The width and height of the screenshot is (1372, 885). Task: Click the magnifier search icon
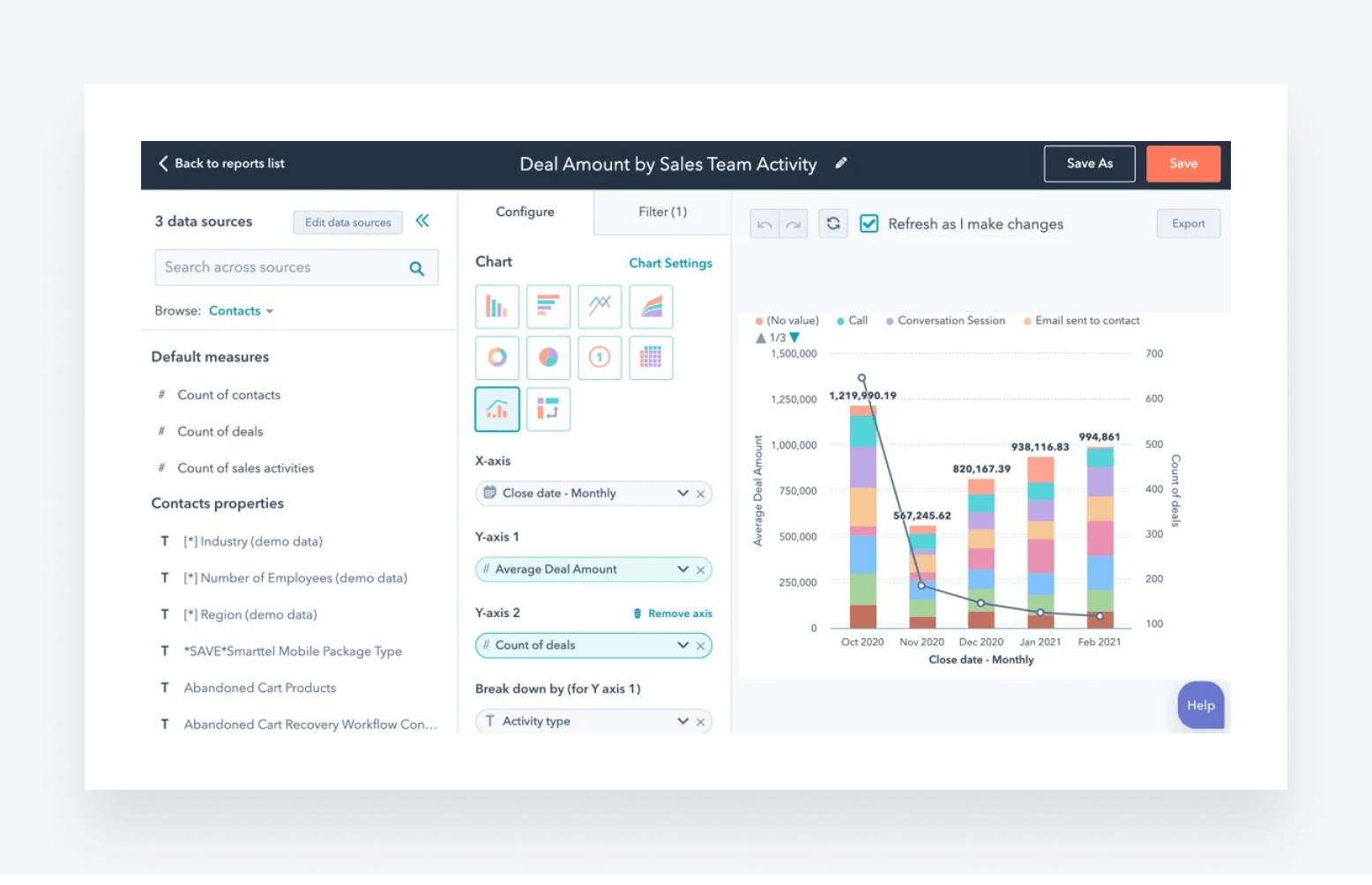click(x=417, y=268)
